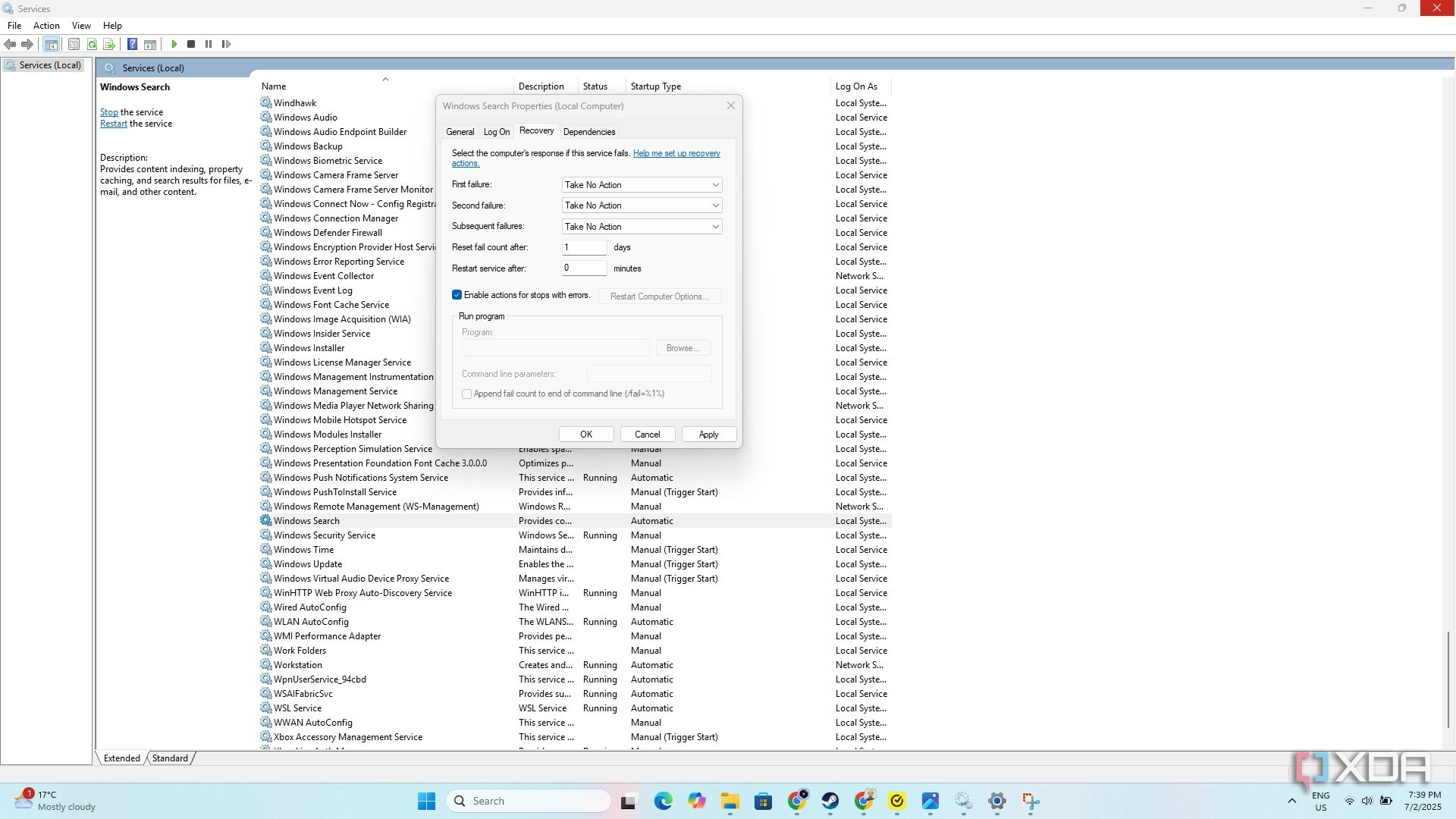The image size is (1456, 819).
Task: Switch to the Extended view tab
Action: tap(122, 758)
